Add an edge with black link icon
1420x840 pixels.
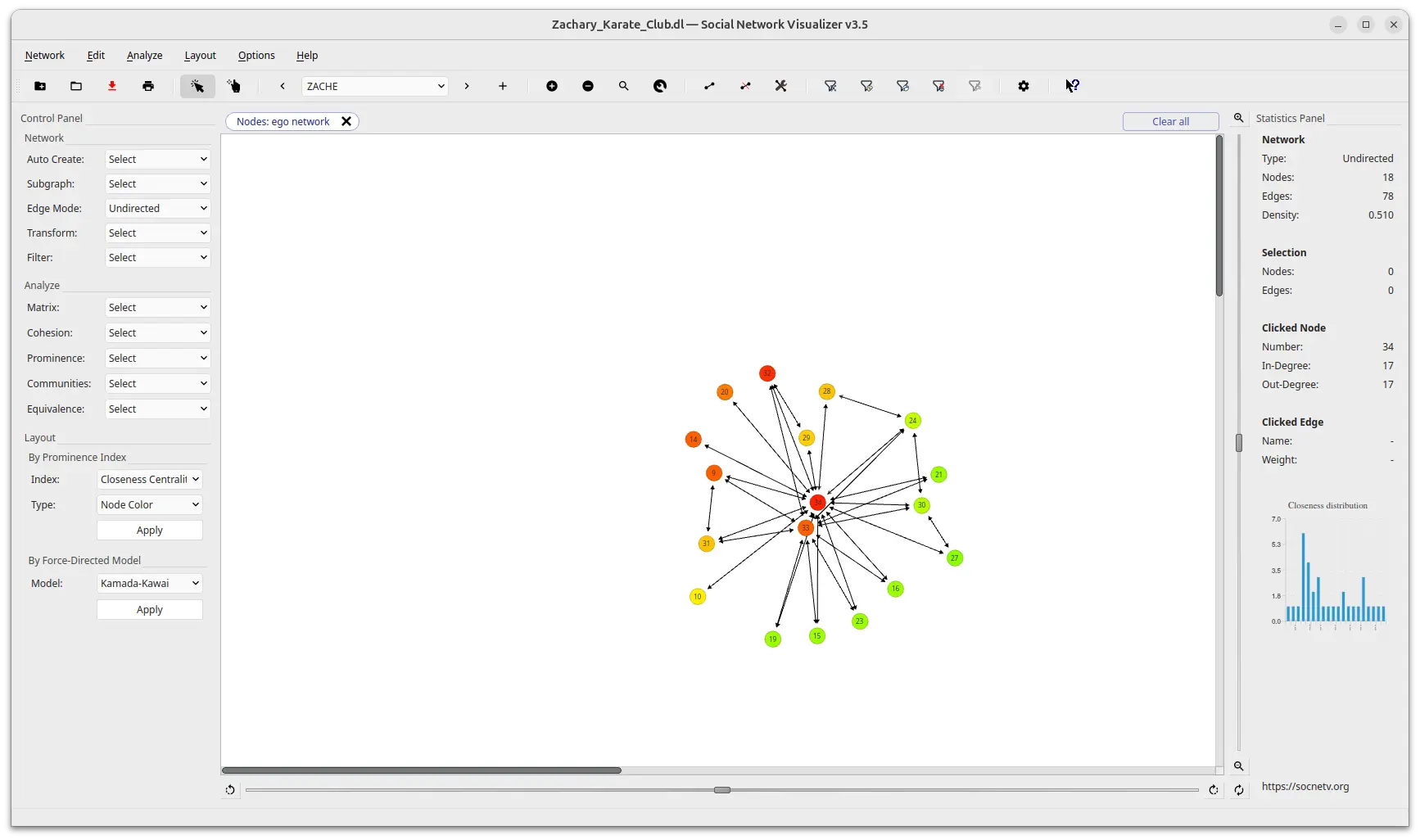click(709, 86)
